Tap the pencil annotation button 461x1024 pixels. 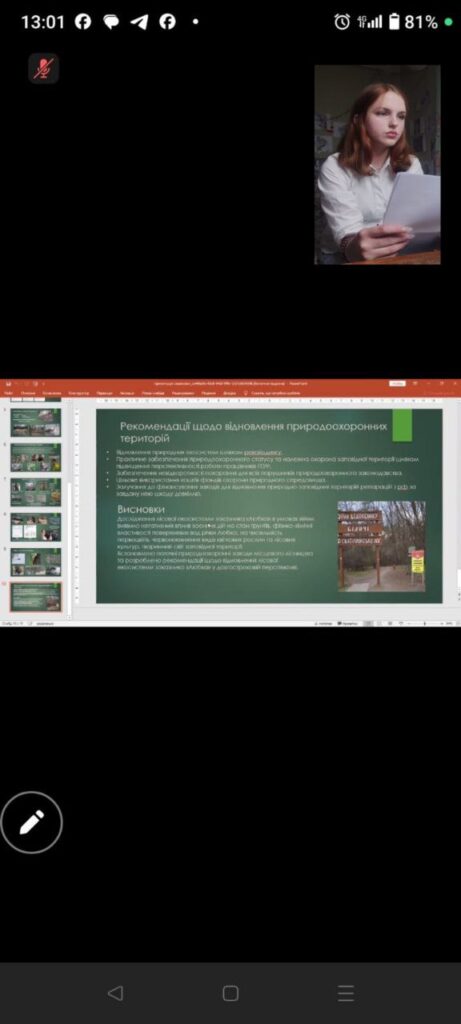[x=31, y=822]
